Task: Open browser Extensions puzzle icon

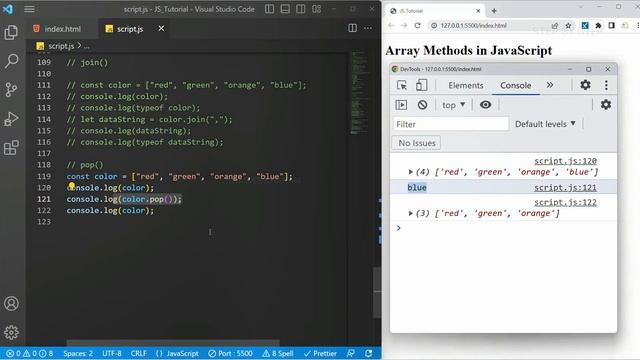Action: coord(598,26)
